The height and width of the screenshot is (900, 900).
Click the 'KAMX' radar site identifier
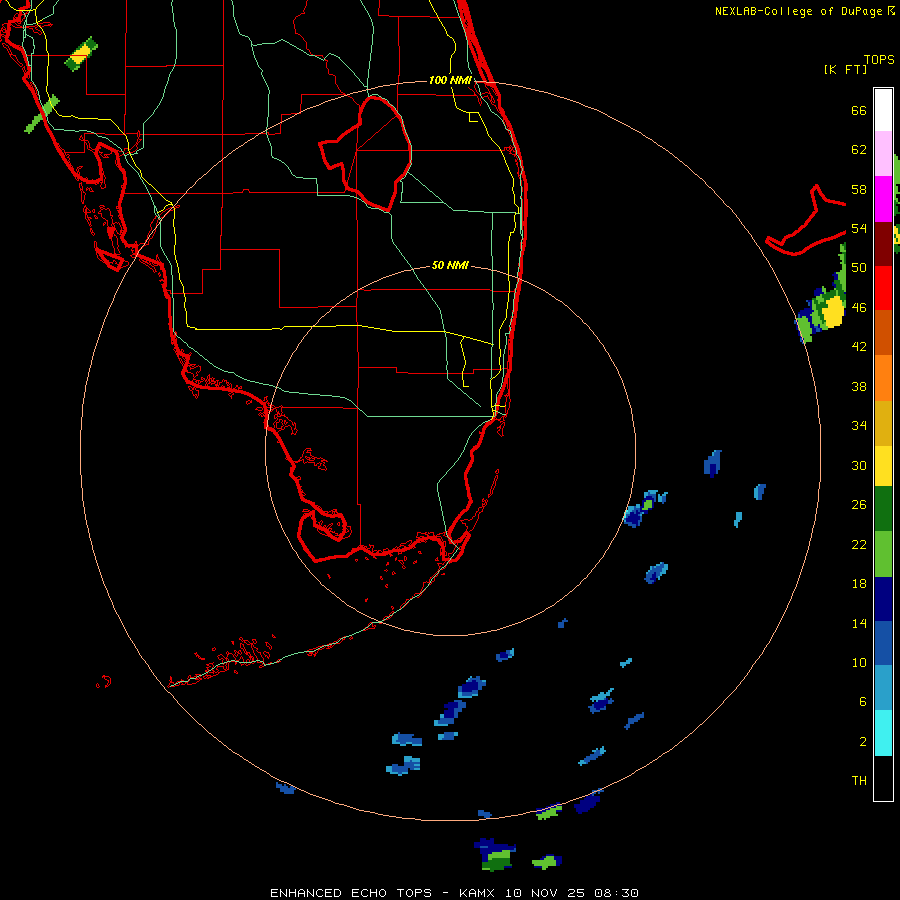point(479,893)
